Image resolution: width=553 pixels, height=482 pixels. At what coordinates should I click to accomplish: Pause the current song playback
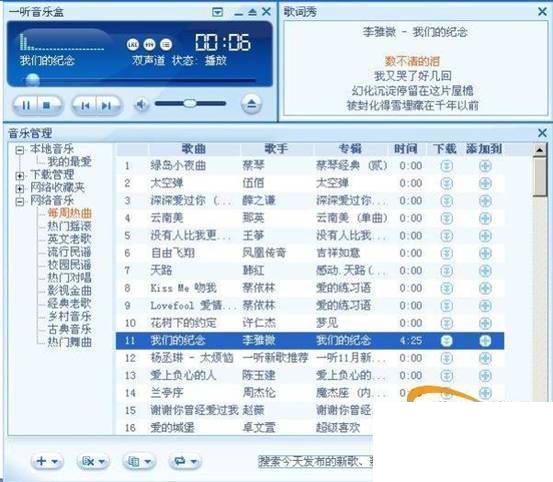coord(26,105)
